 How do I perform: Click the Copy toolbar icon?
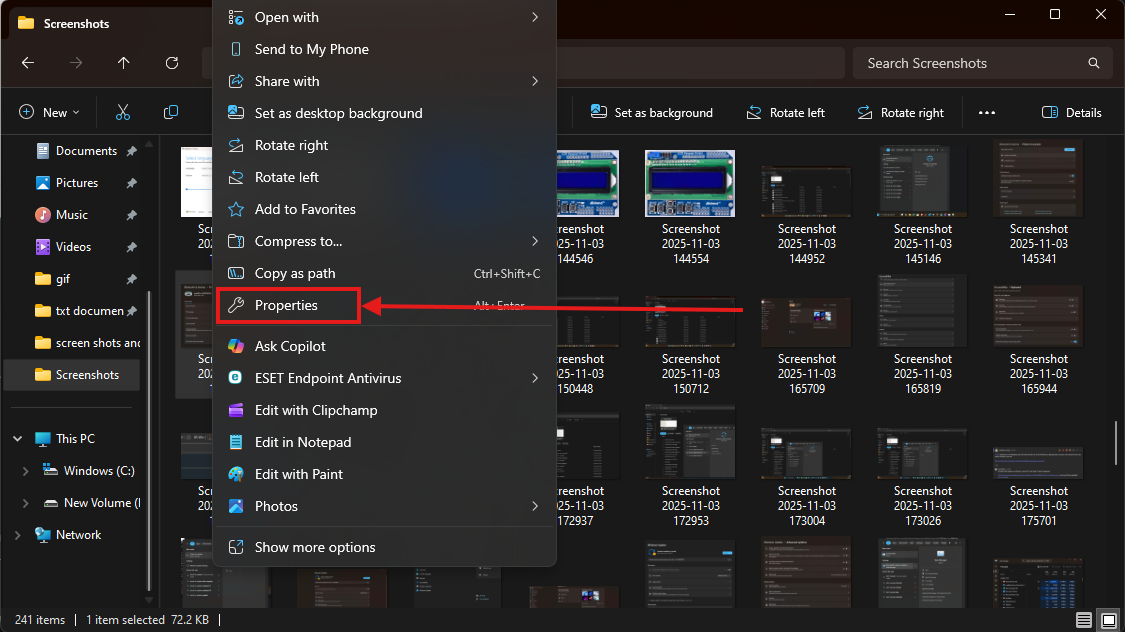171,113
